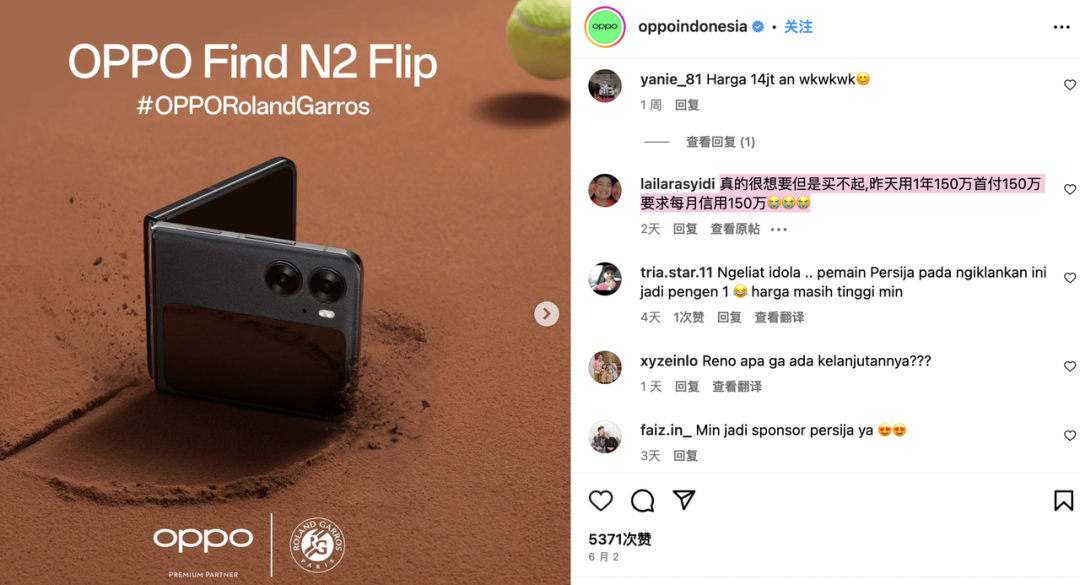The image size is (1080, 585).
Task: View the 5371 likes list
Action: [620, 539]
